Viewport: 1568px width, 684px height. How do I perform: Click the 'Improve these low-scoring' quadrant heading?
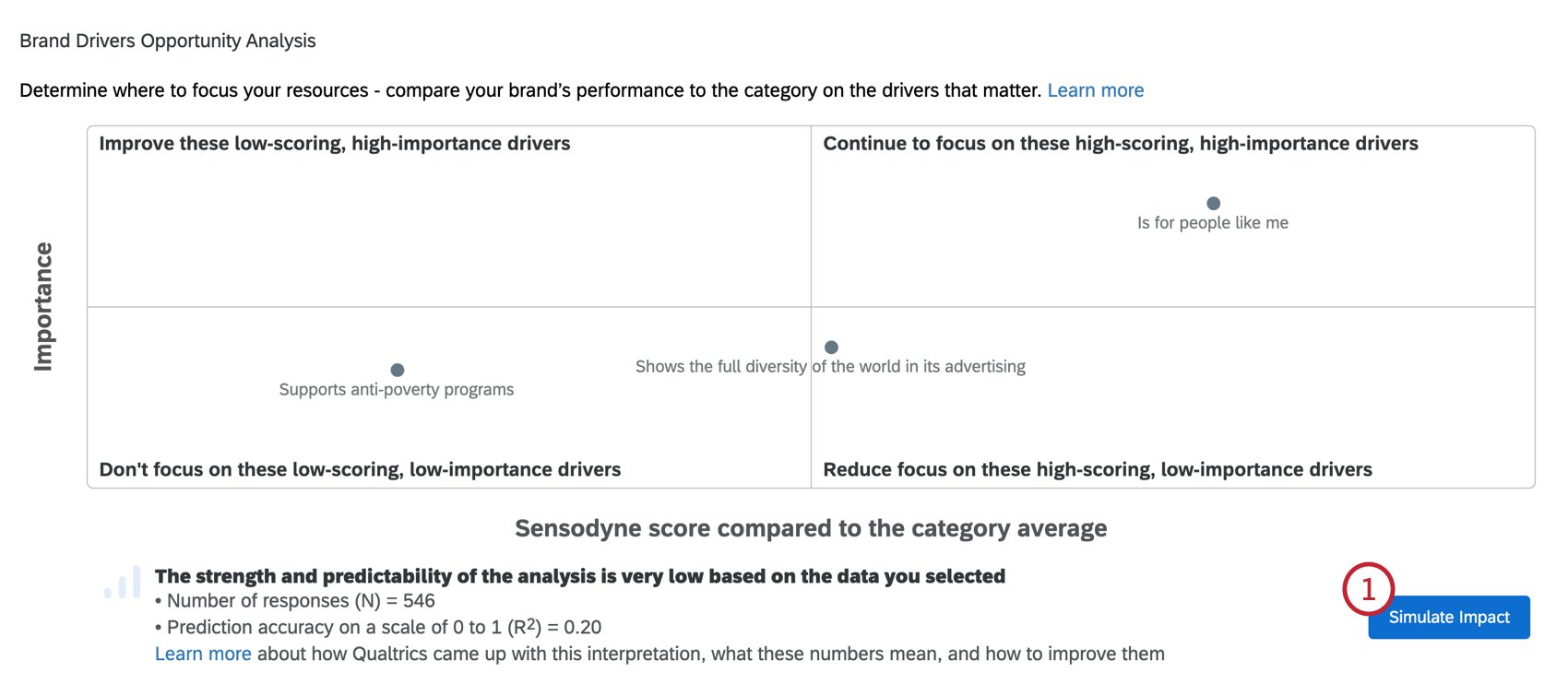point(335,144)
